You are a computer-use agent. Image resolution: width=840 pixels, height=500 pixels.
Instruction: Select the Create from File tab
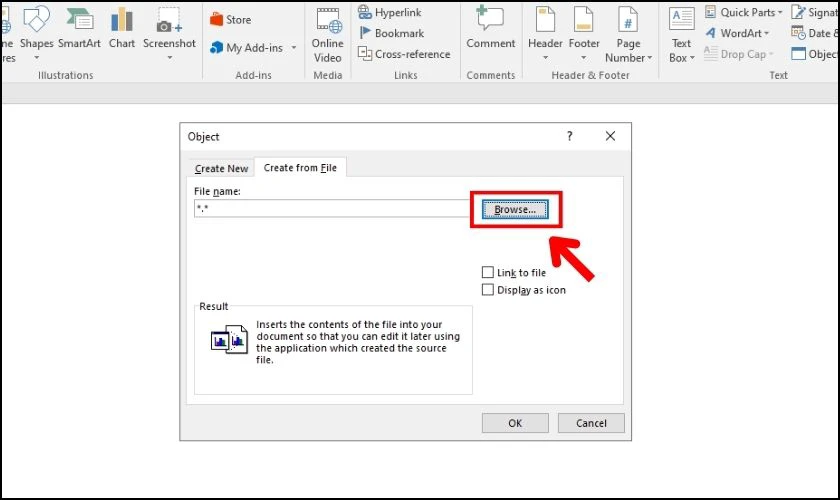coord(300,168)
